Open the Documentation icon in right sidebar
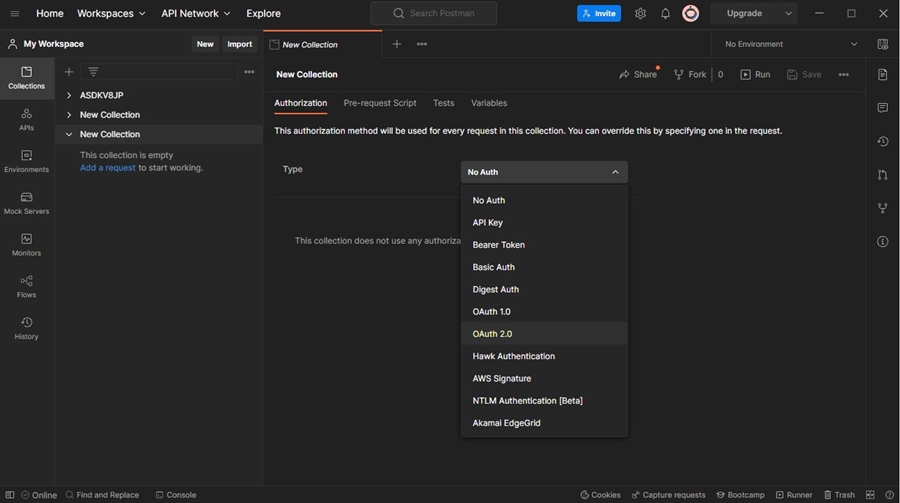The image size is (900, 503). tap(883, 74)
